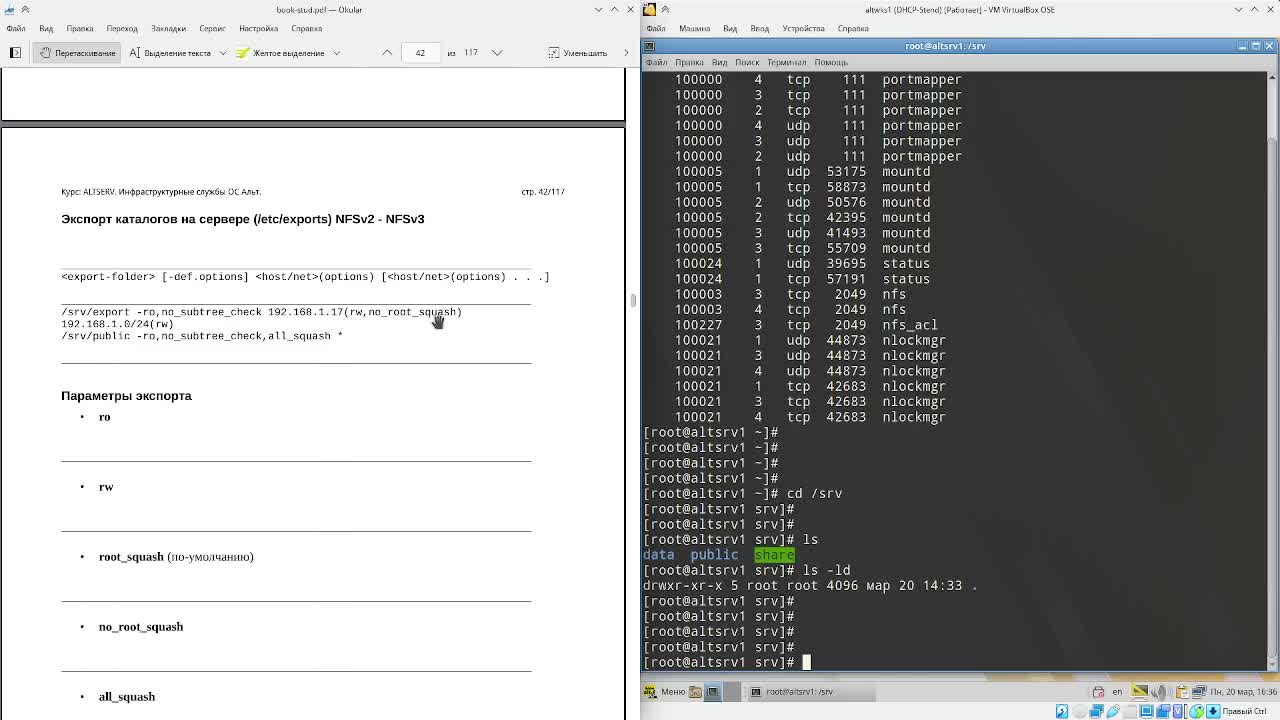This screenshot has width=1280, height=720.
Task: Open dropdown next to Выделение текста
Action: coord(222,52)
